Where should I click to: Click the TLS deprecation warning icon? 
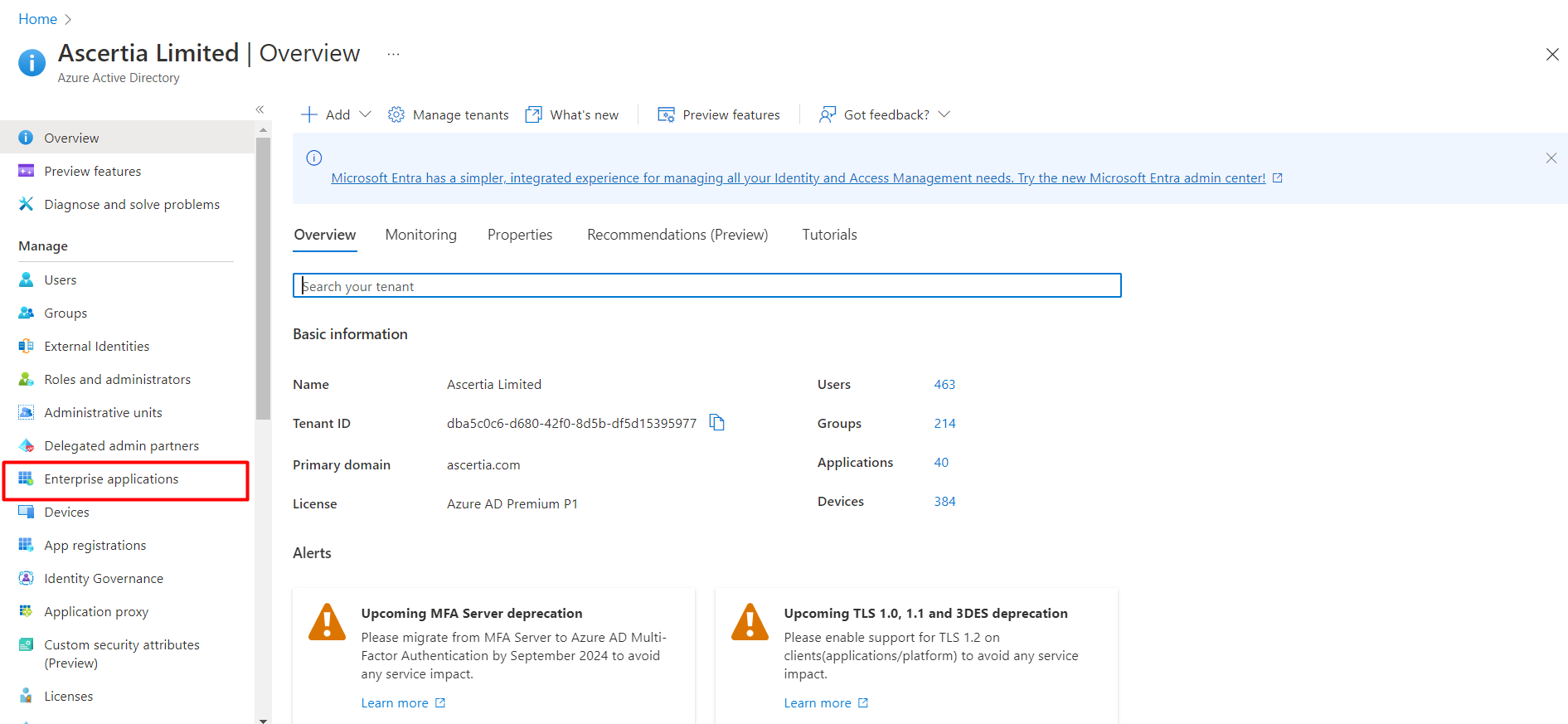click(x=750, y=622)
